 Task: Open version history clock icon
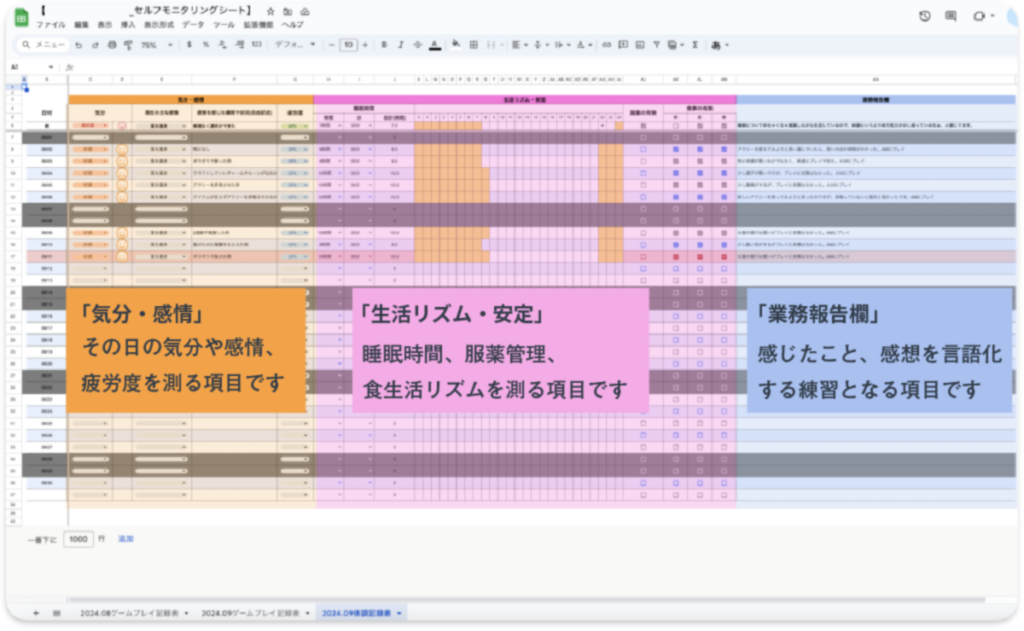(924, 16)
